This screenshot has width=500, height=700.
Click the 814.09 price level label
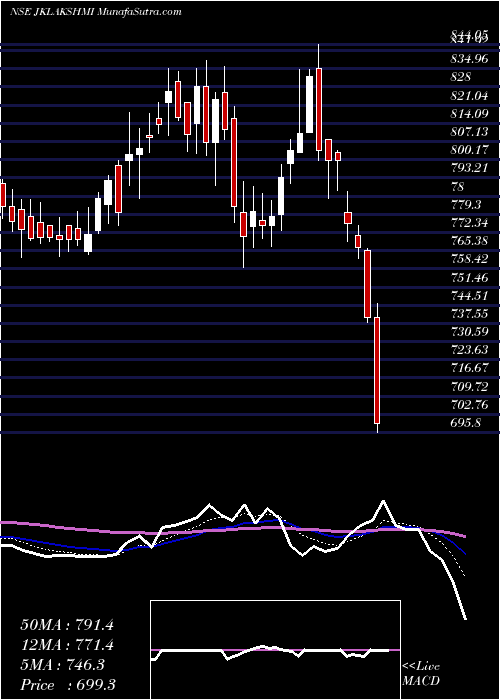[469, 113]
